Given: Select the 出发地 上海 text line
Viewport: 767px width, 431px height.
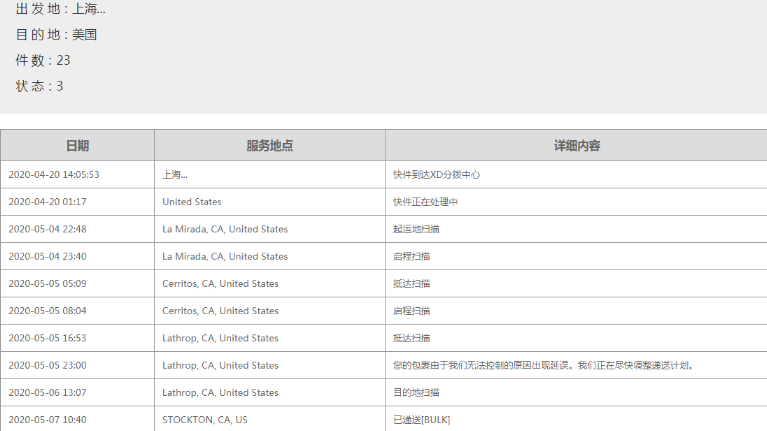Looking at the screenshot, I should pos(60,9).
